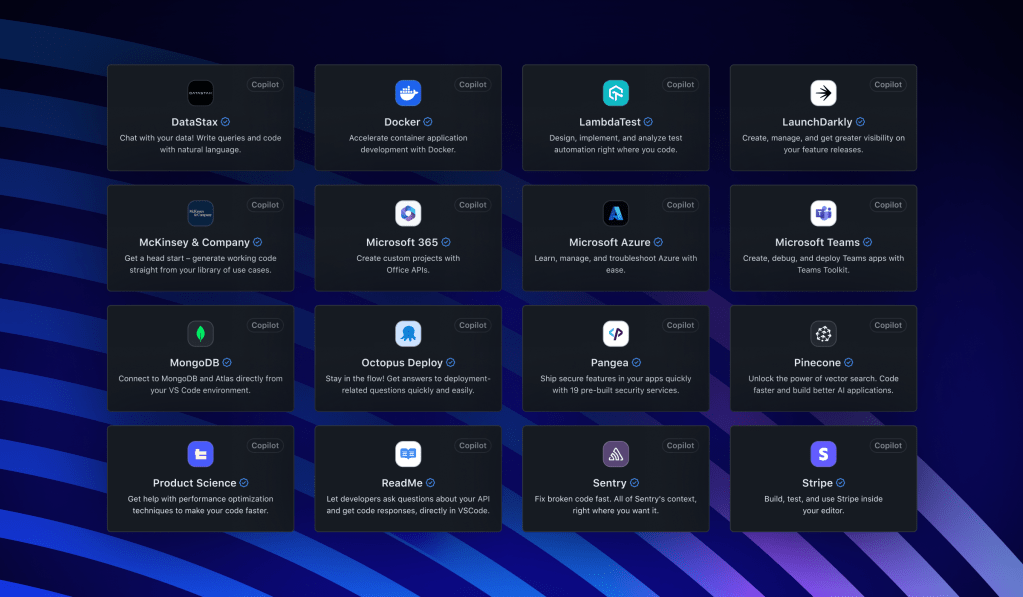Click the Copilot badge on the Docker card

472,84
